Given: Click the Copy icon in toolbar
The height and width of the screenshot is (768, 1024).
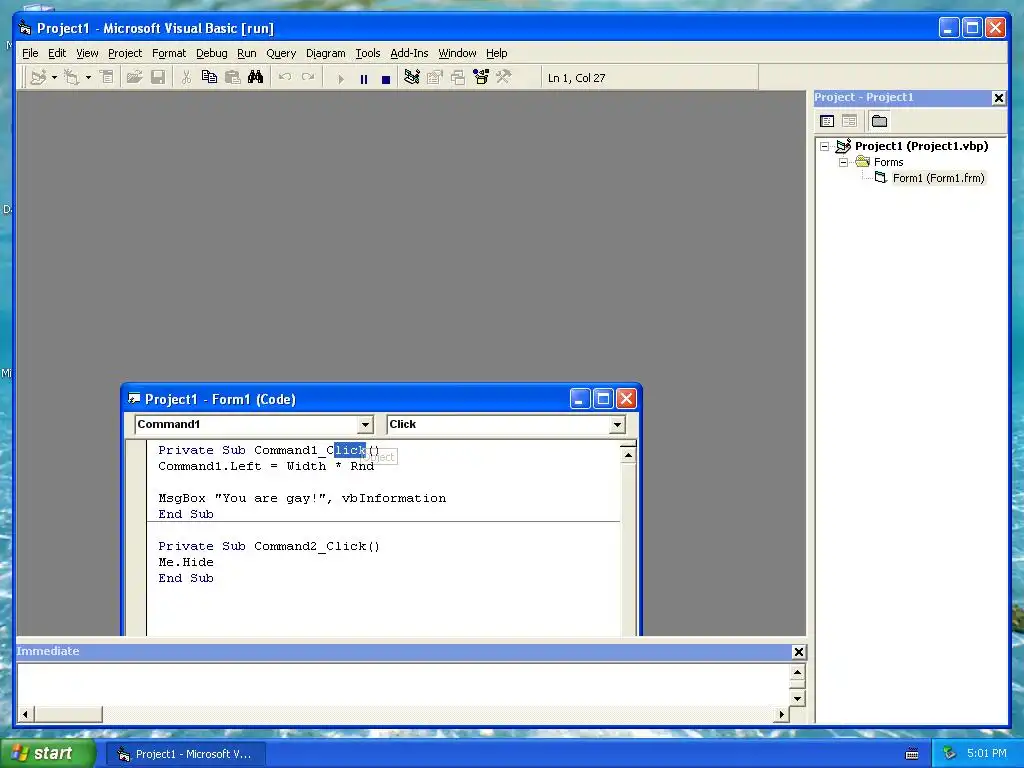Looking at the screenshot, I should click(x=209, y=78).
